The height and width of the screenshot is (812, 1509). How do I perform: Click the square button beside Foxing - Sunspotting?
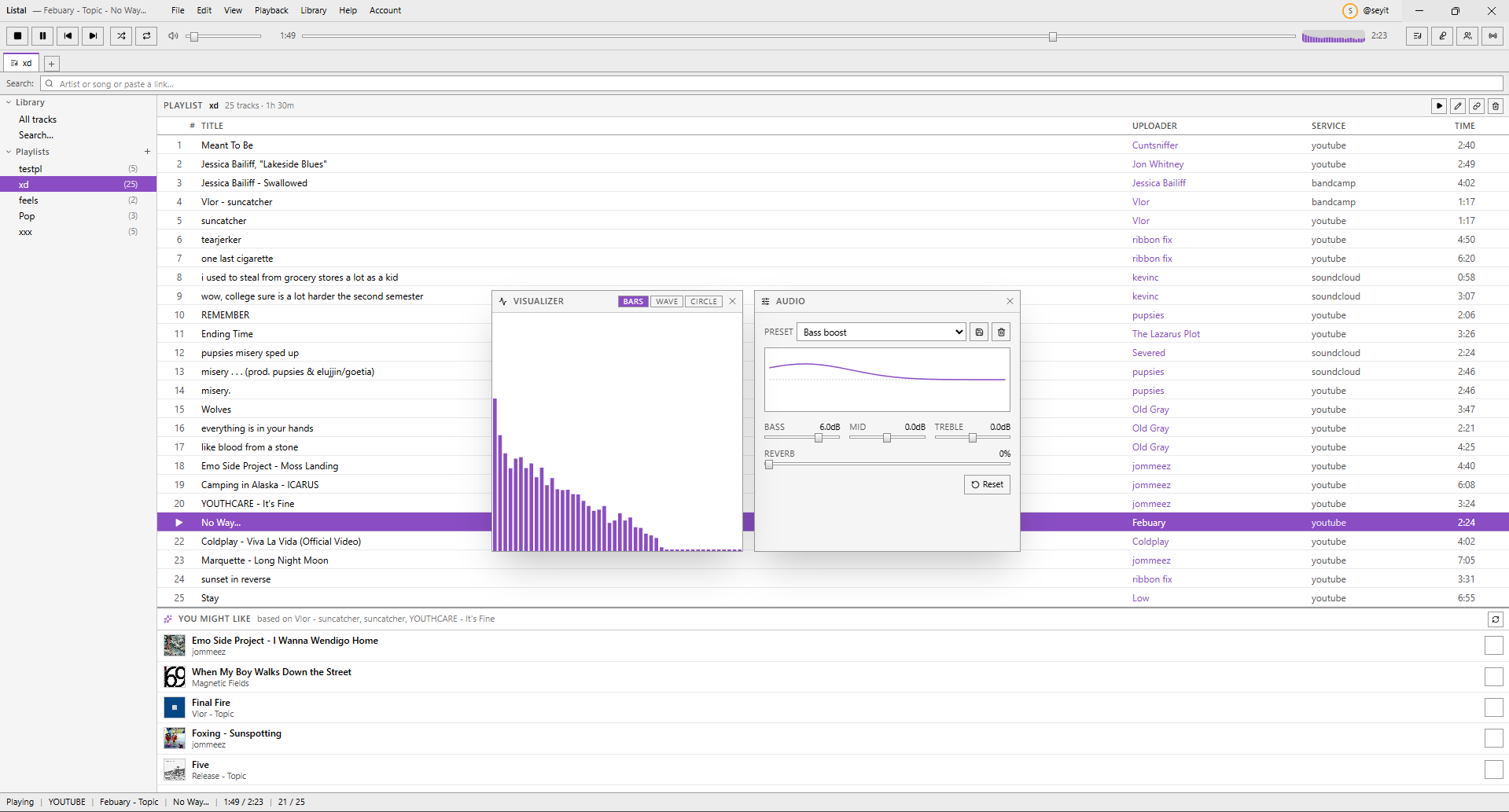click(1494, 738)
